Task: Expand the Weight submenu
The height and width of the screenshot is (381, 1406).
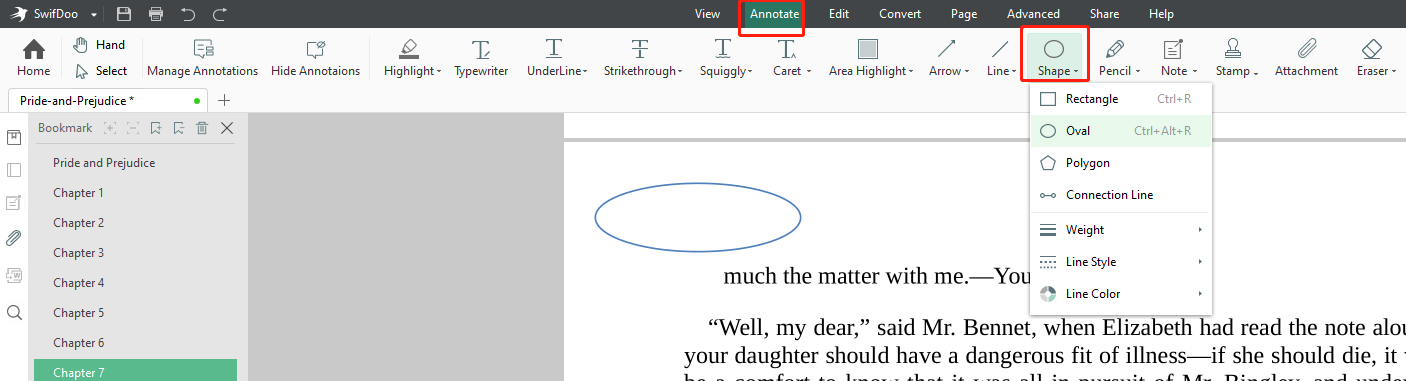Action: (x=1121, y=230)
